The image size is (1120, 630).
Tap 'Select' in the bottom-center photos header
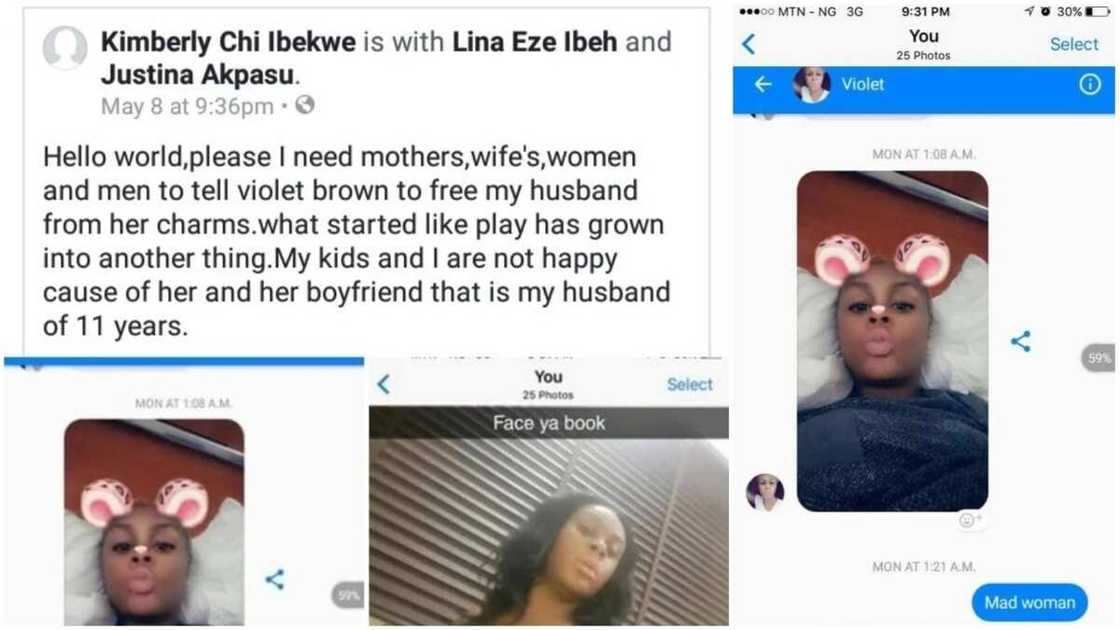689,384
